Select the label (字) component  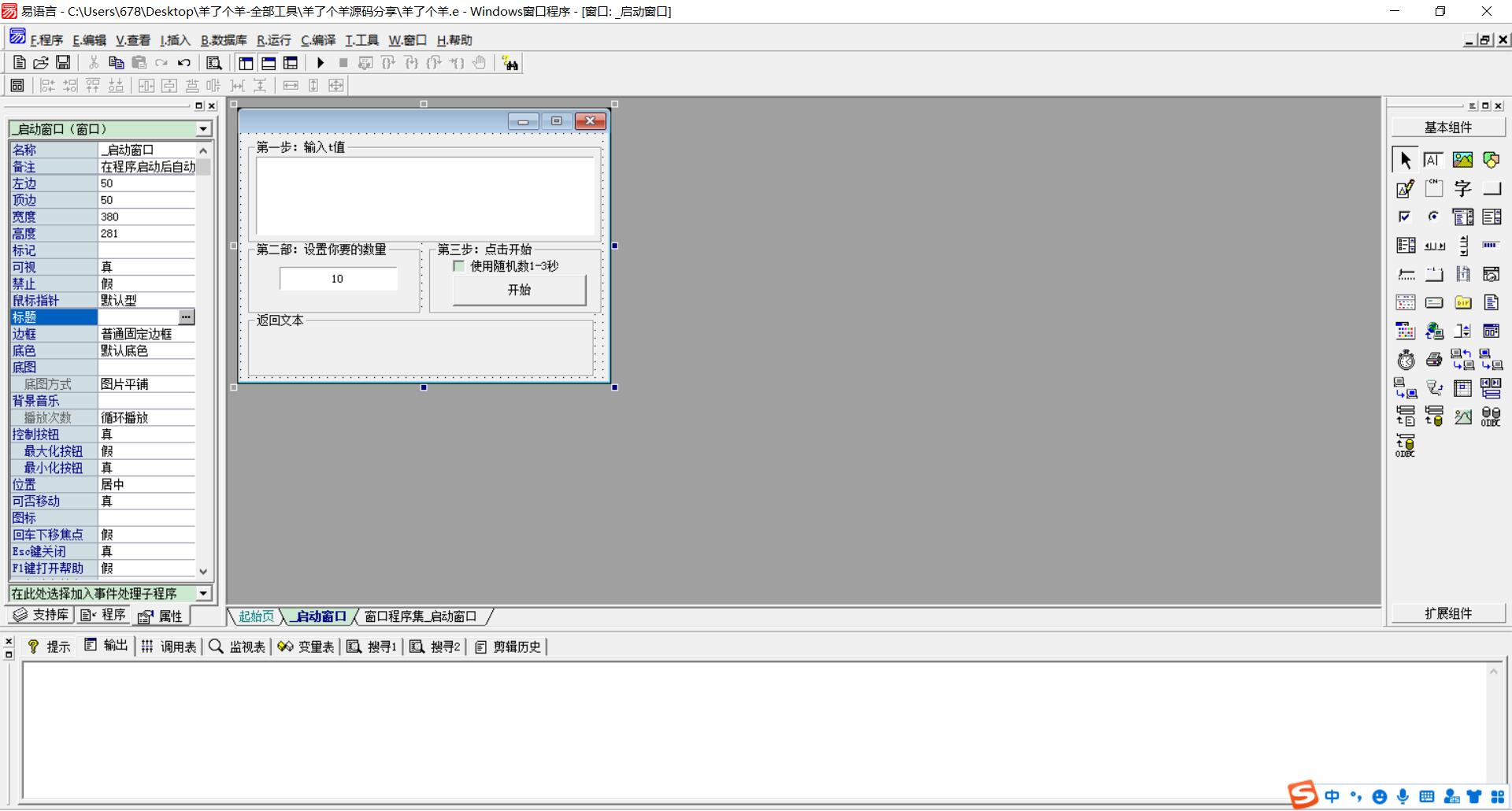click(x=1462, y=188)
